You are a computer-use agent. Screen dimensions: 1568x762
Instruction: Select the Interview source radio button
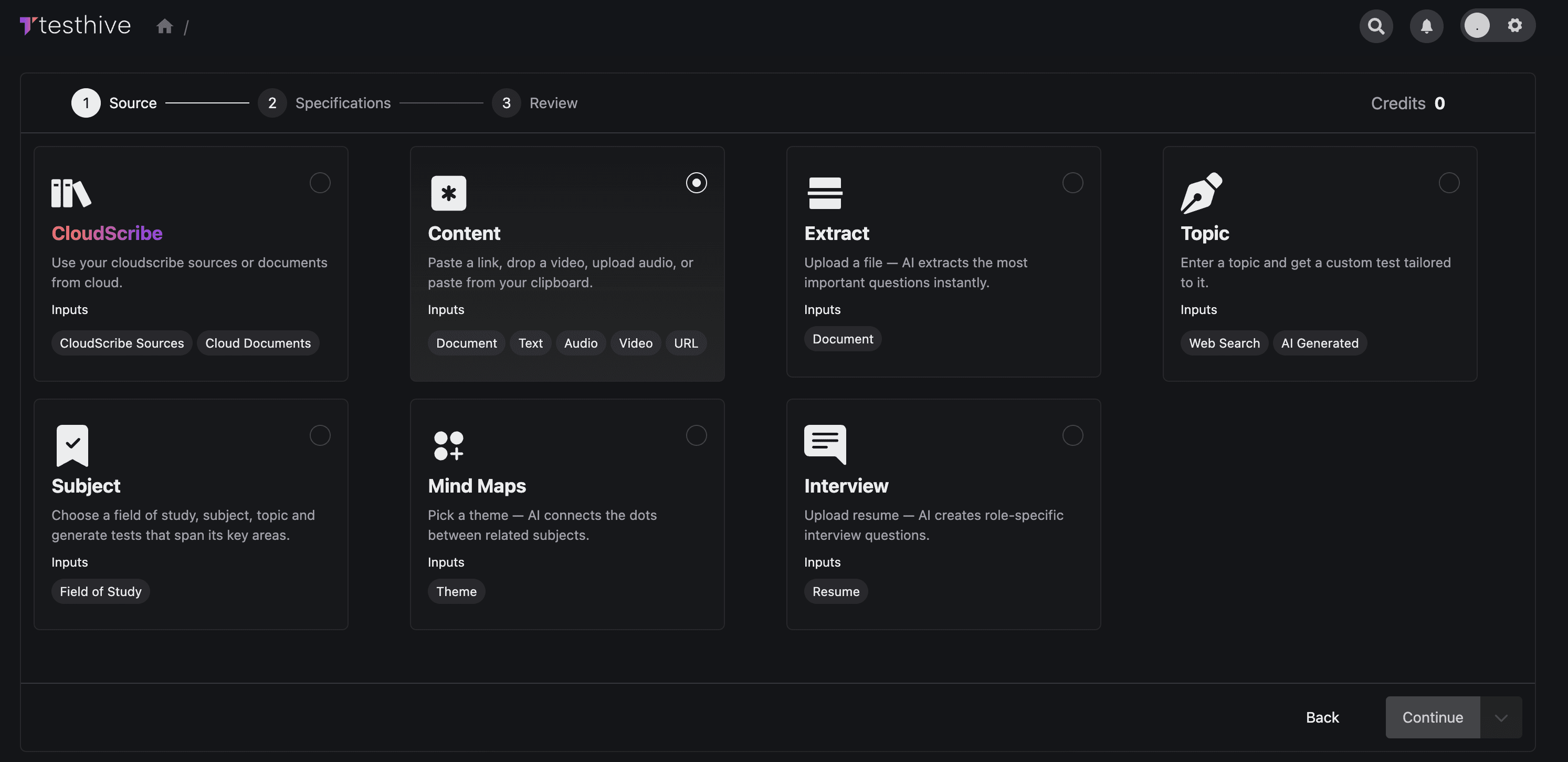click(x=1073, y=435)
